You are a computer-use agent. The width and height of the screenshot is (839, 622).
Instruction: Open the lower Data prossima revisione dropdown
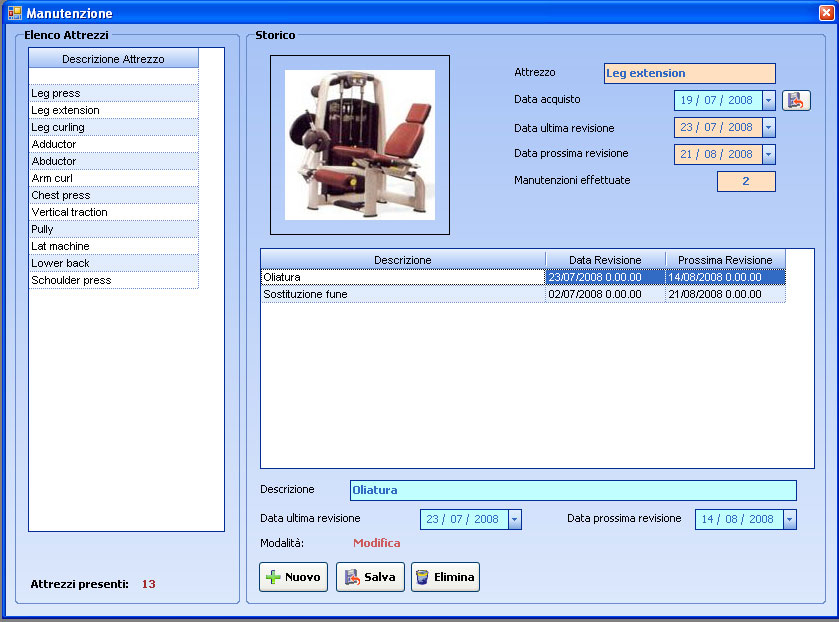pyautogui.click(x=789, y=519)
